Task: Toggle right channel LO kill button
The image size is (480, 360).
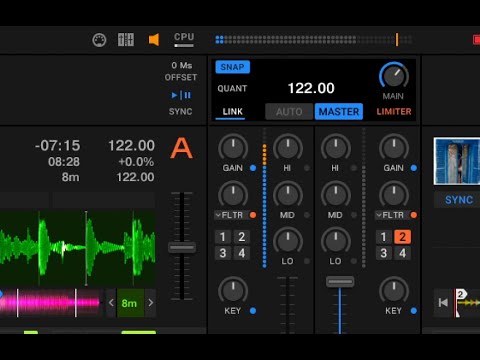Action: [x=354, y=261]
